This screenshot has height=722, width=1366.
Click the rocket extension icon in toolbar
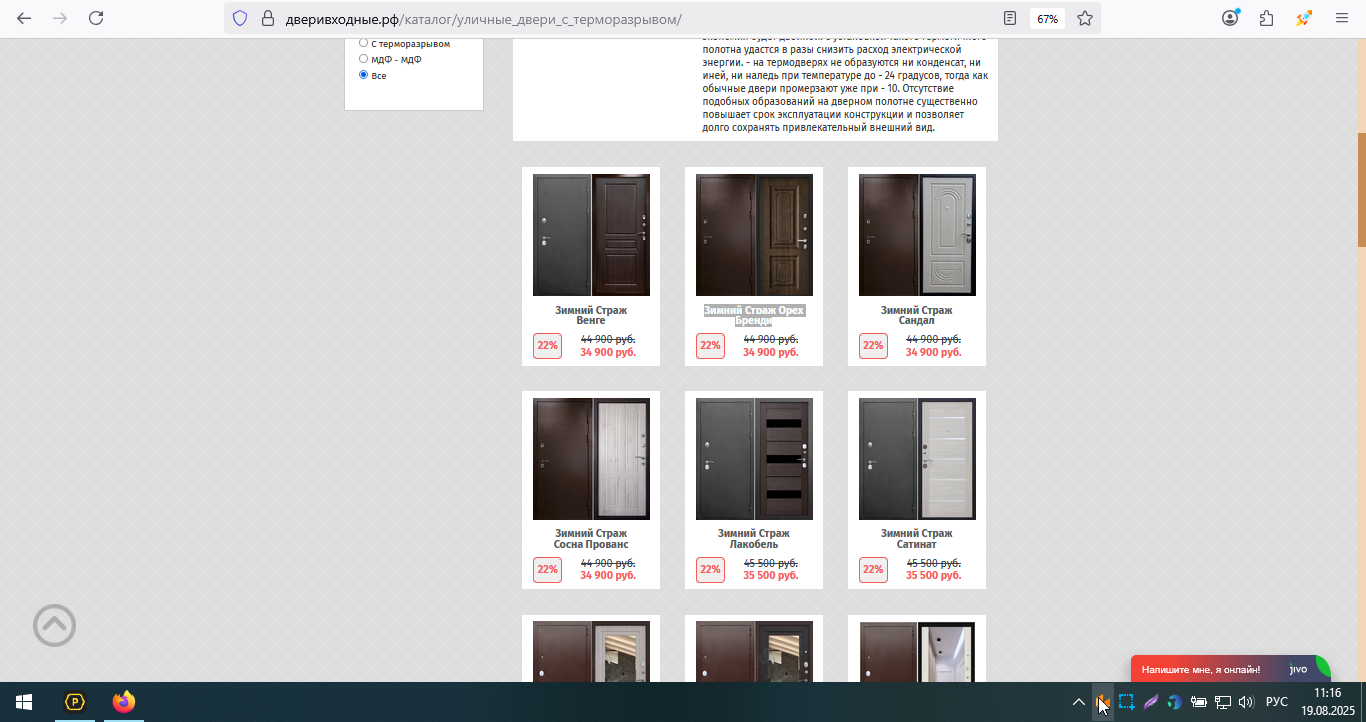pyautogui.click(x=1304, y=18)
